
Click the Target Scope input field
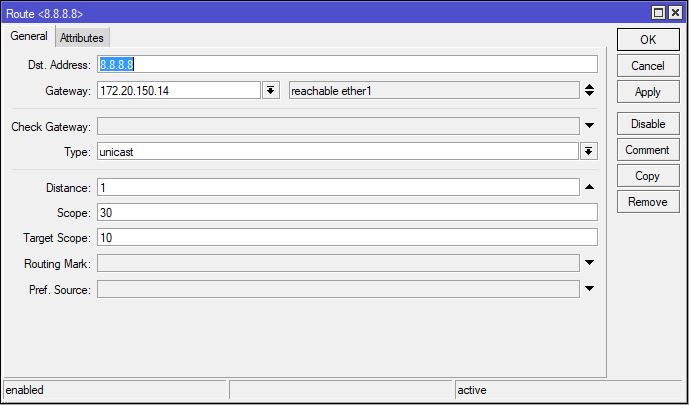tap(346, 238)
